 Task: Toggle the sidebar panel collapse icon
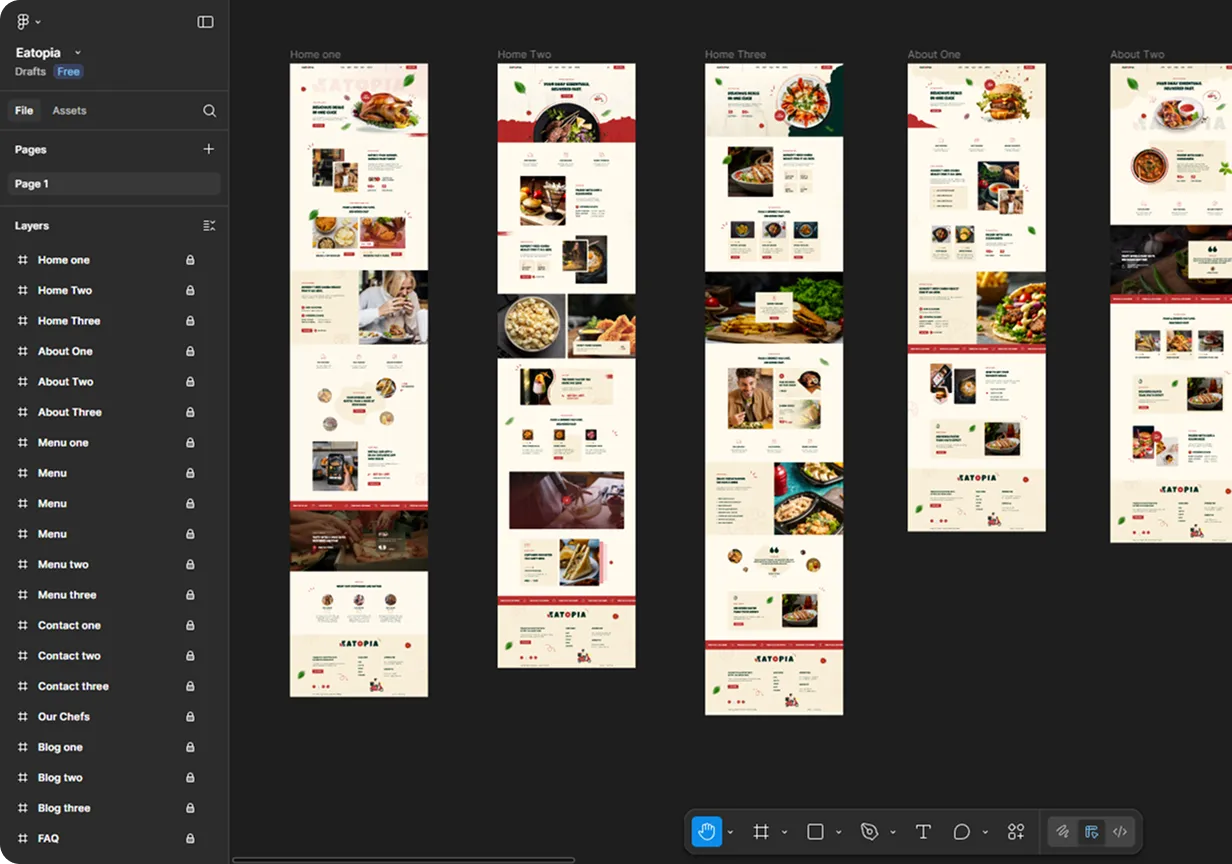[205, 22]
